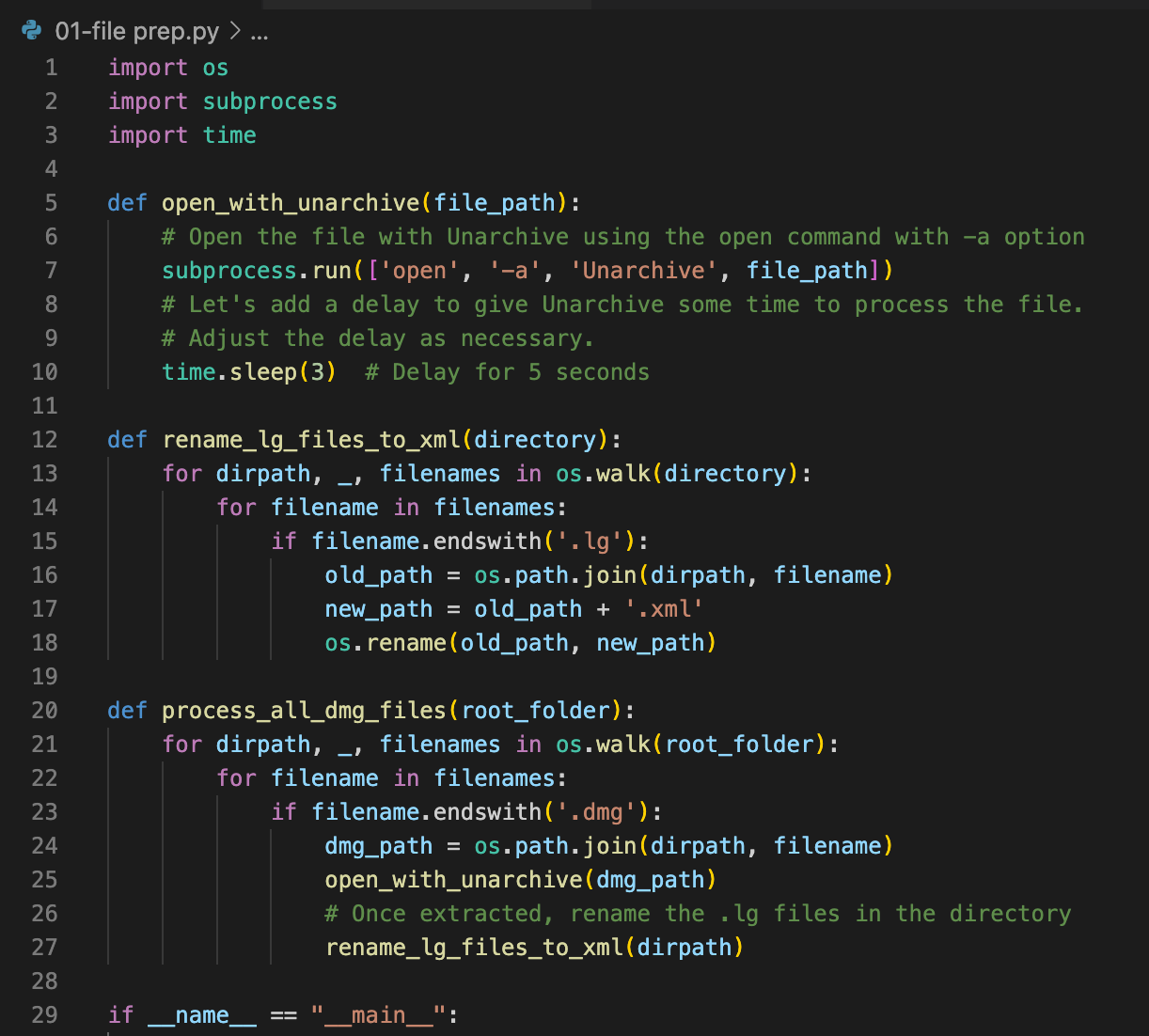Screen dimensions: 1149x1036
Task: Click the word 'subprocess' on the import line
Action: [270, 102]
